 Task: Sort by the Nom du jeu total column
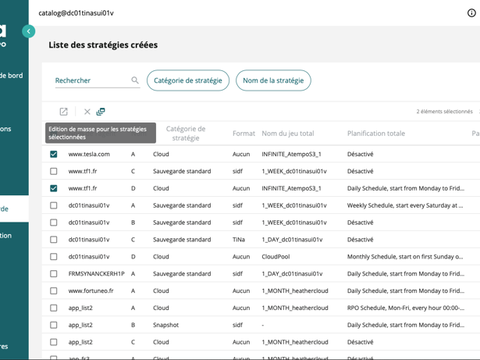click(x=288, y=133)
